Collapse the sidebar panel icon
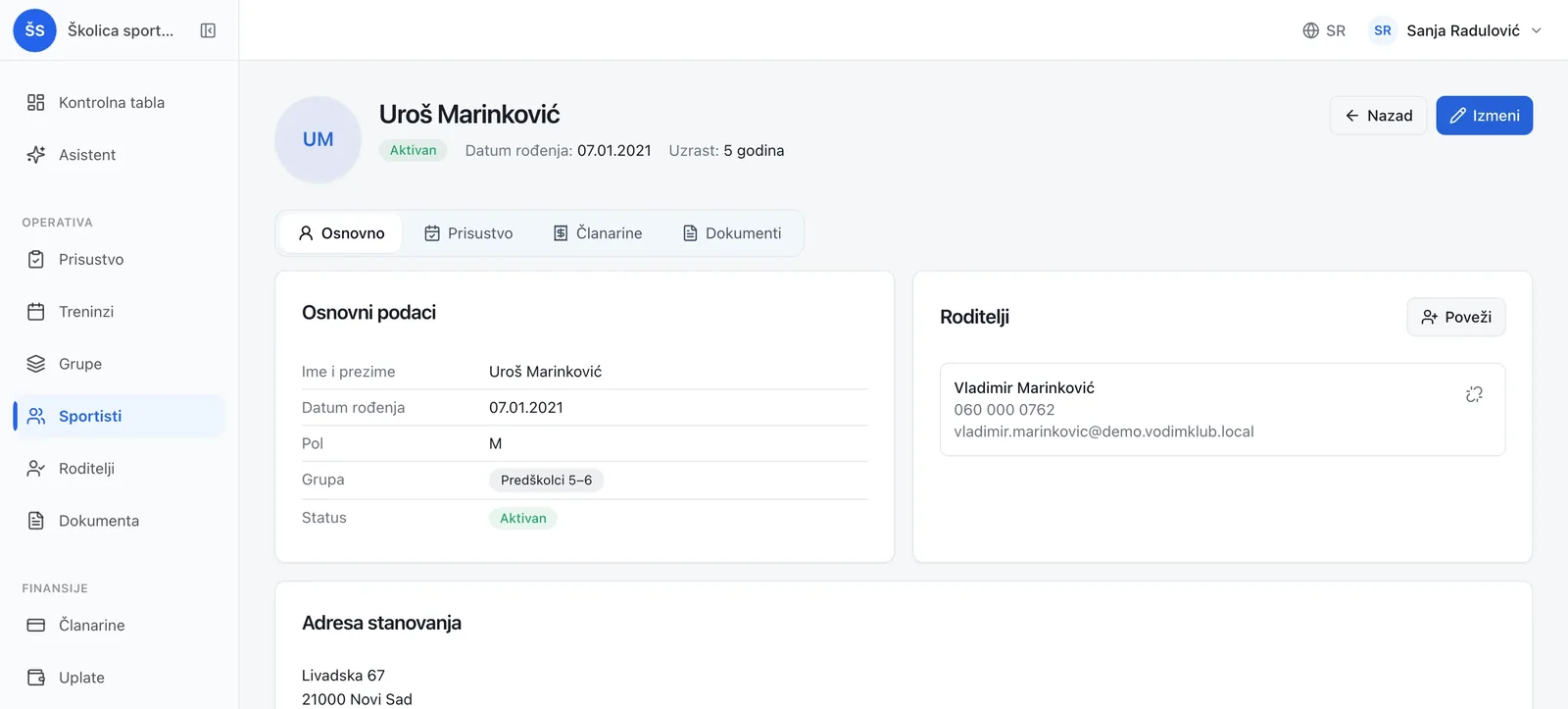The width and height of the screenshot is (1568, 709). (x=208, y=30)
